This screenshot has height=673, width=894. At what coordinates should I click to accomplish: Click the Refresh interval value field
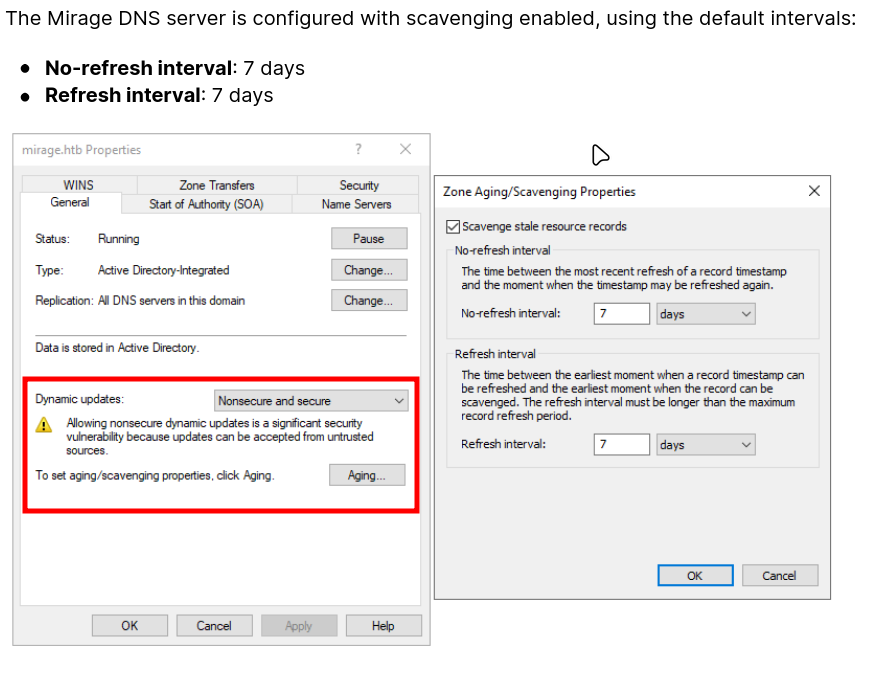point(622,445)
